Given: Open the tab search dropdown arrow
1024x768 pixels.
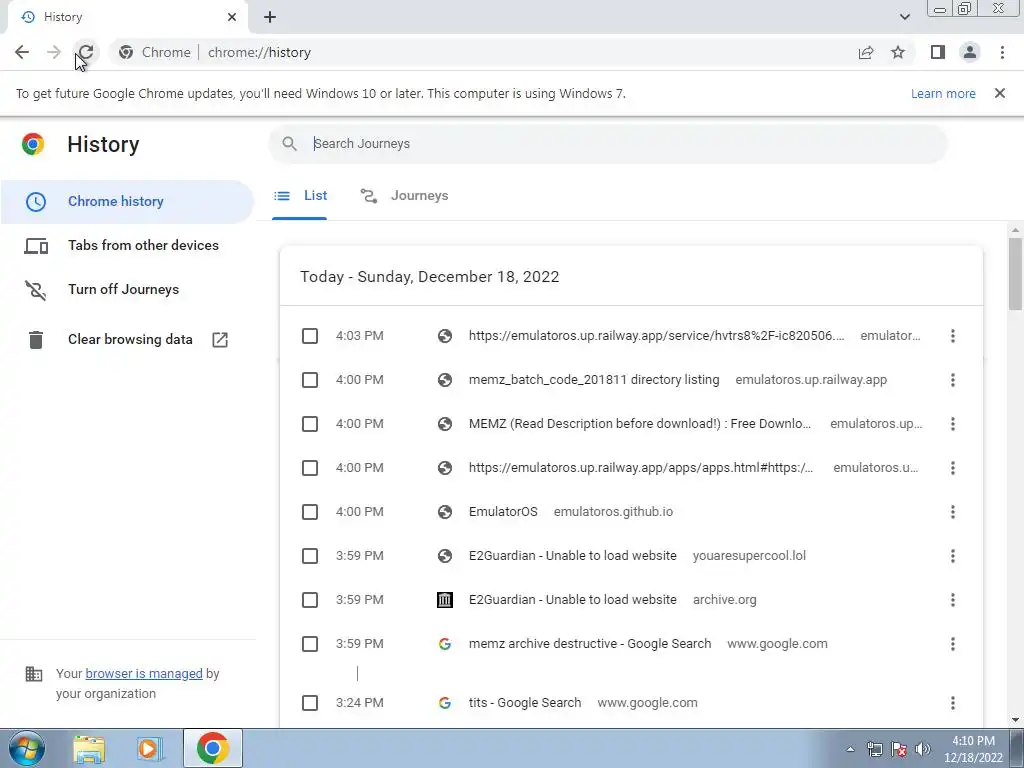Looking at the screenshot, I should point(904,17).
